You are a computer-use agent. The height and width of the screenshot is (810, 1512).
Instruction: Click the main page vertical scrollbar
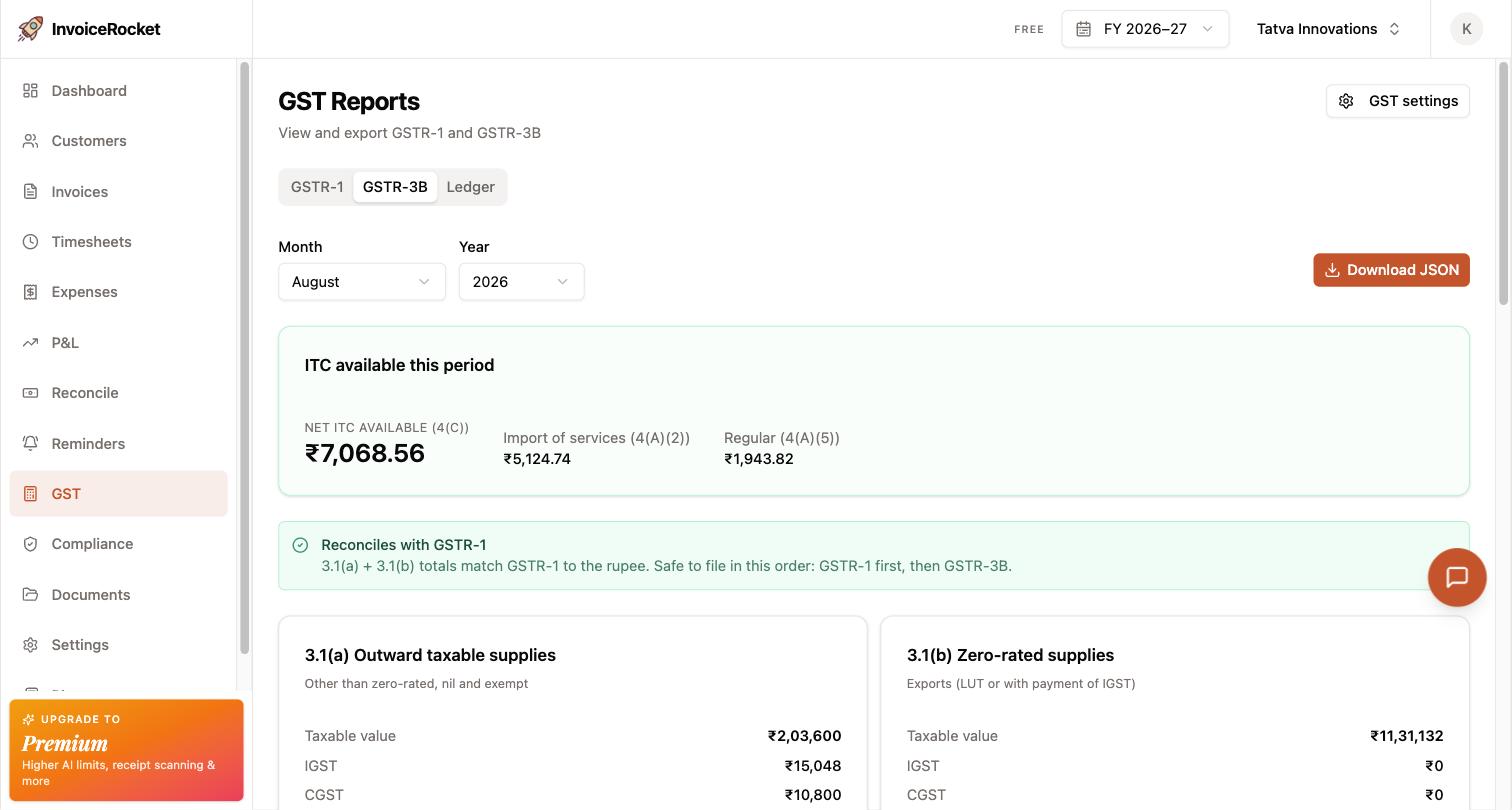(x=1503, y=183)
